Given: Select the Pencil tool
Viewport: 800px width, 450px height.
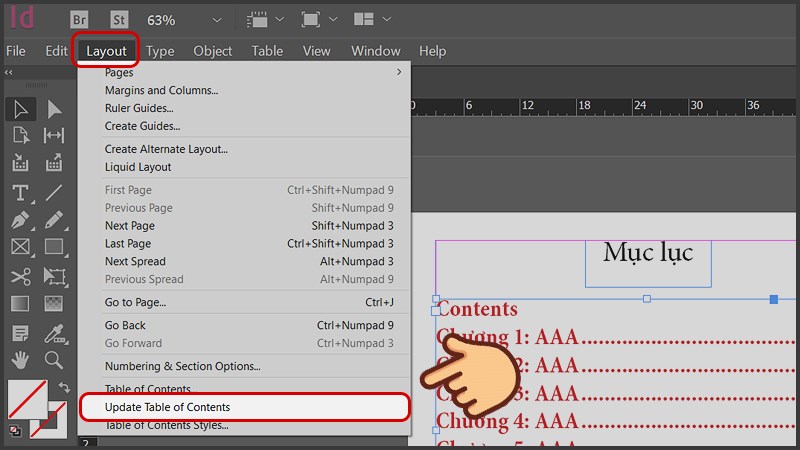Looking at the screenshot, I should (54, 220).
